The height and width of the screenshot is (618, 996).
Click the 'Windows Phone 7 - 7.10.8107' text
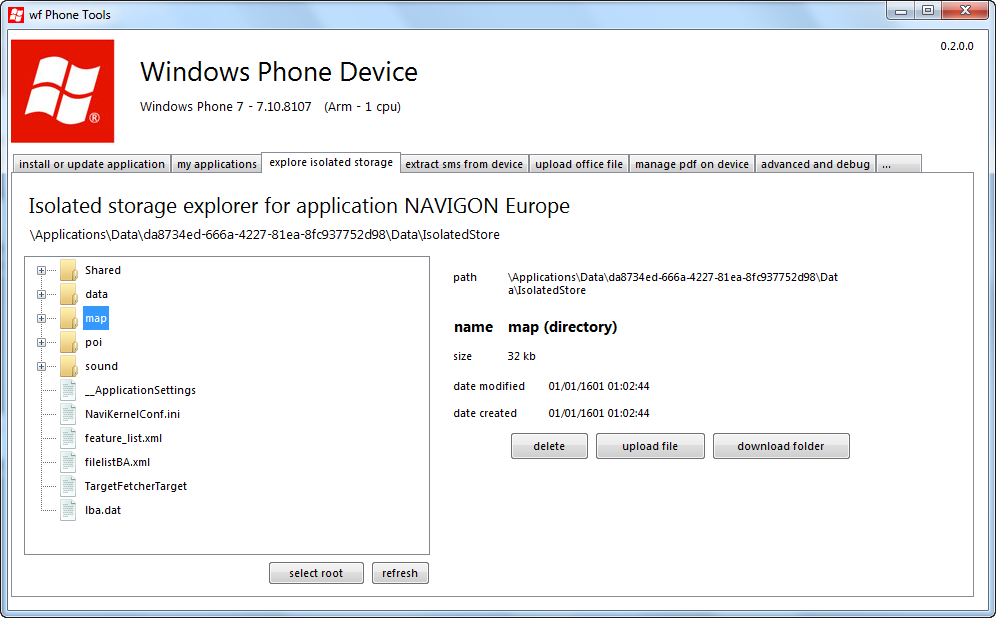click(x=225, y=107)
